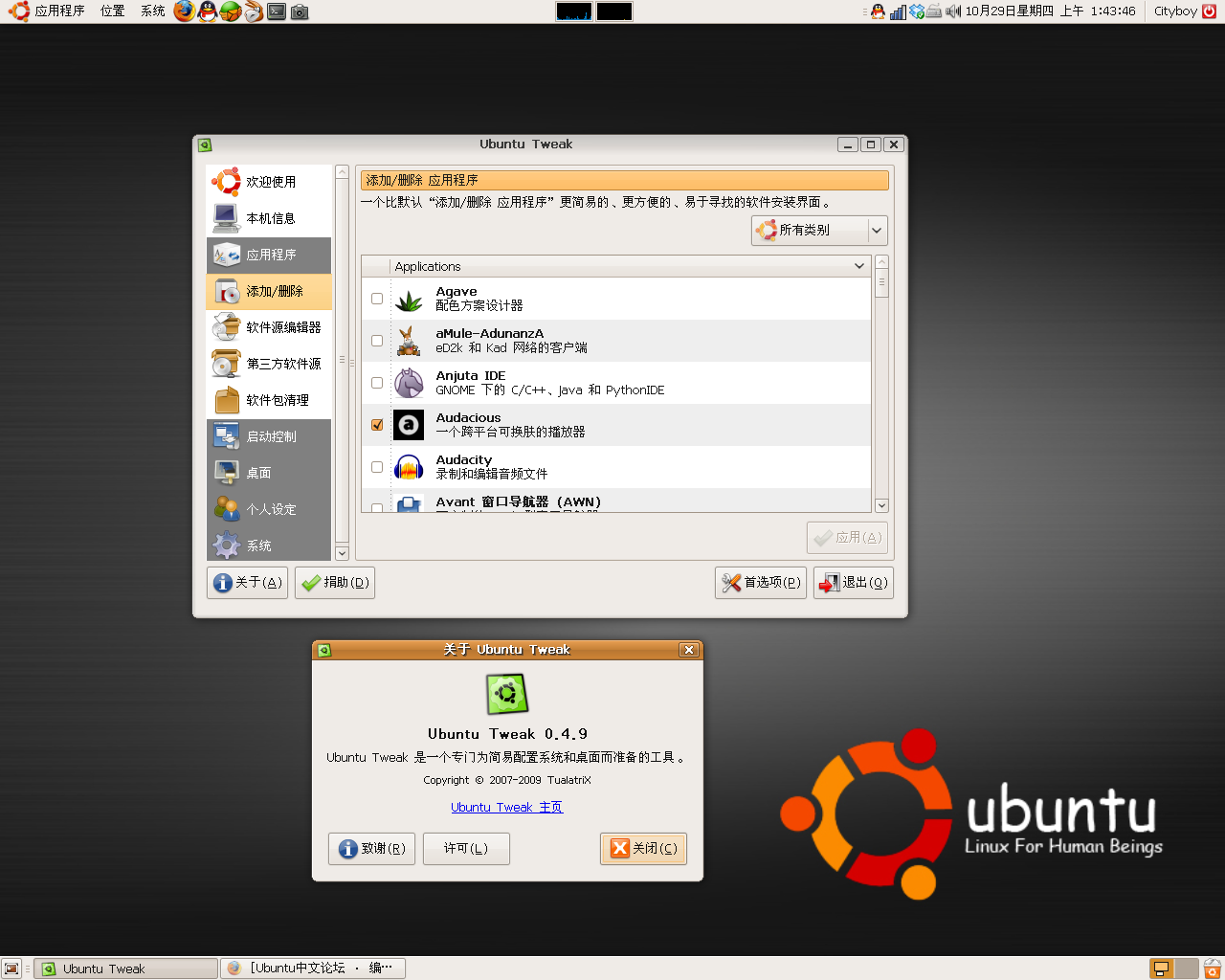The width and height of the screenshot is (1225, 980).
Task: Click 关闭(C) close in About dialog
Action: (x=644, y=849)
